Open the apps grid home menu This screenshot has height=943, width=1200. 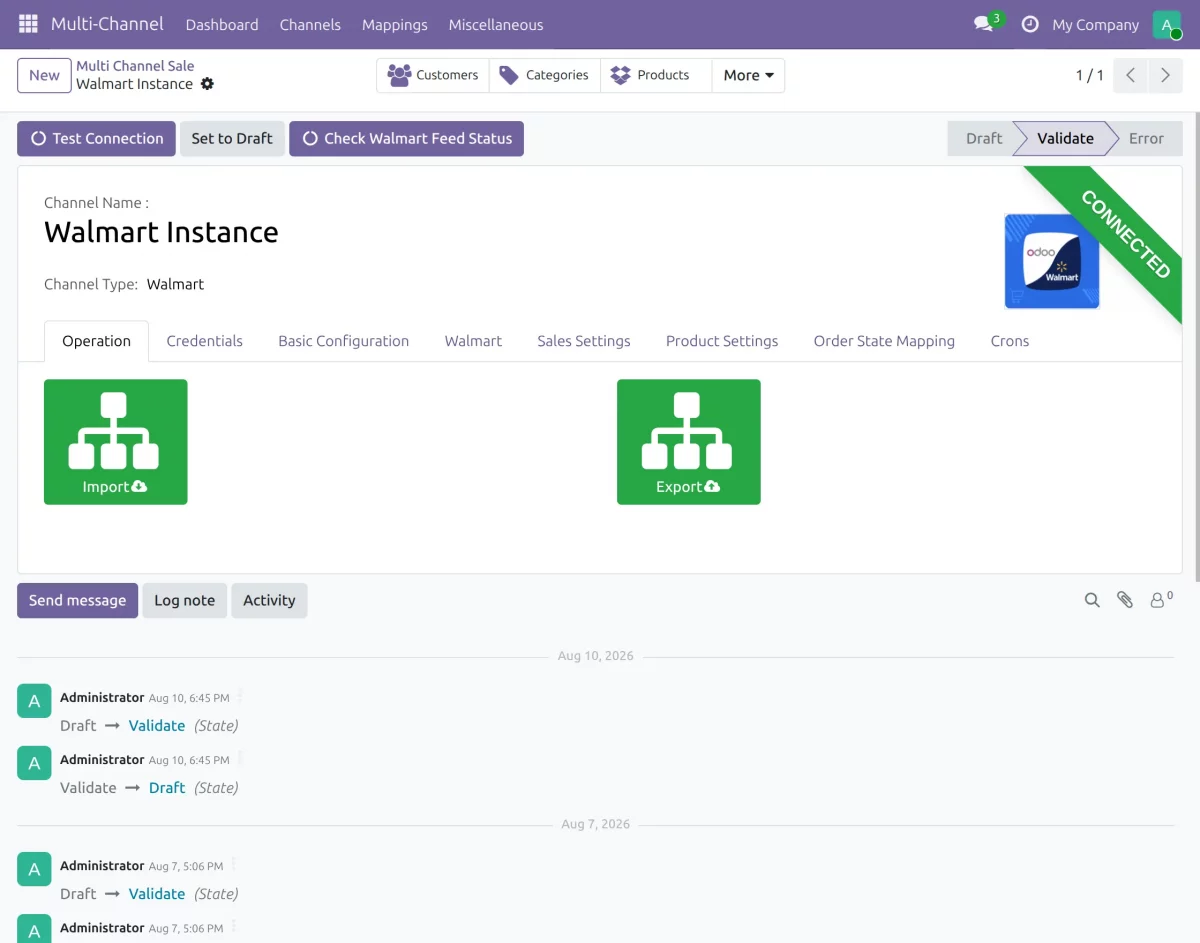(28, 24)
